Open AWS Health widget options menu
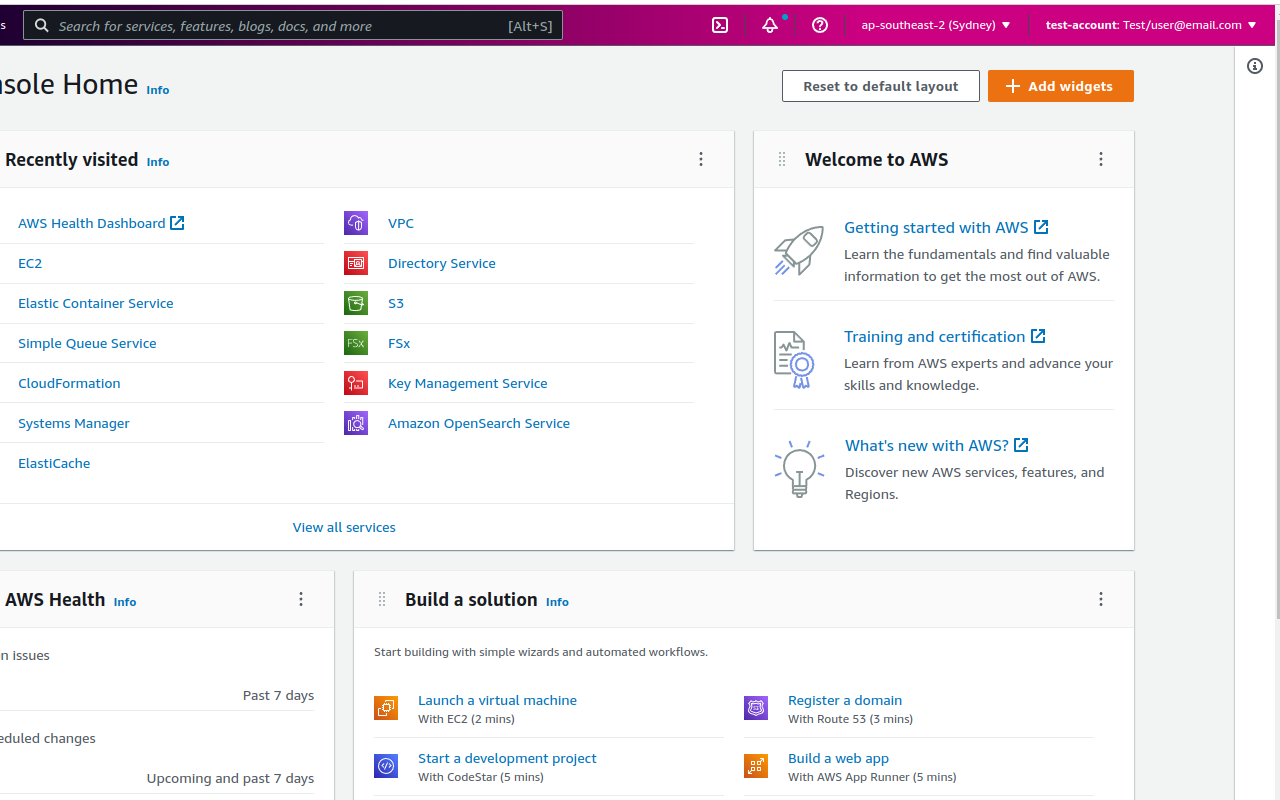This screenshot has height=800, width=1280. pos(301,599)
